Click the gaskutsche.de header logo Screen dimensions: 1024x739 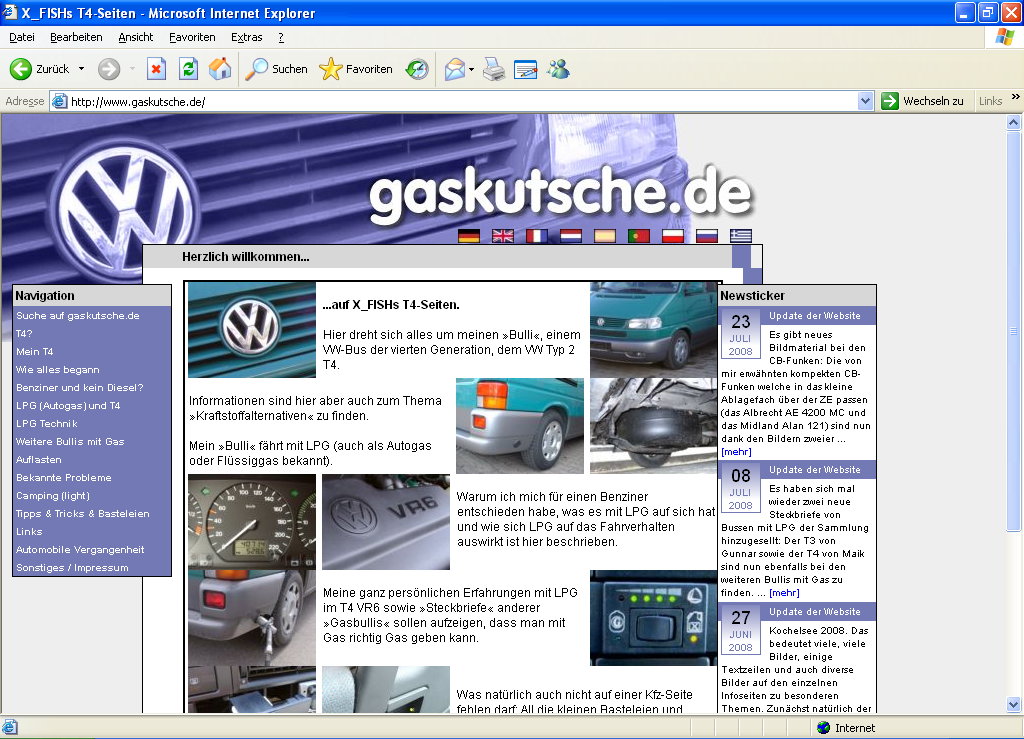point(561,193)
